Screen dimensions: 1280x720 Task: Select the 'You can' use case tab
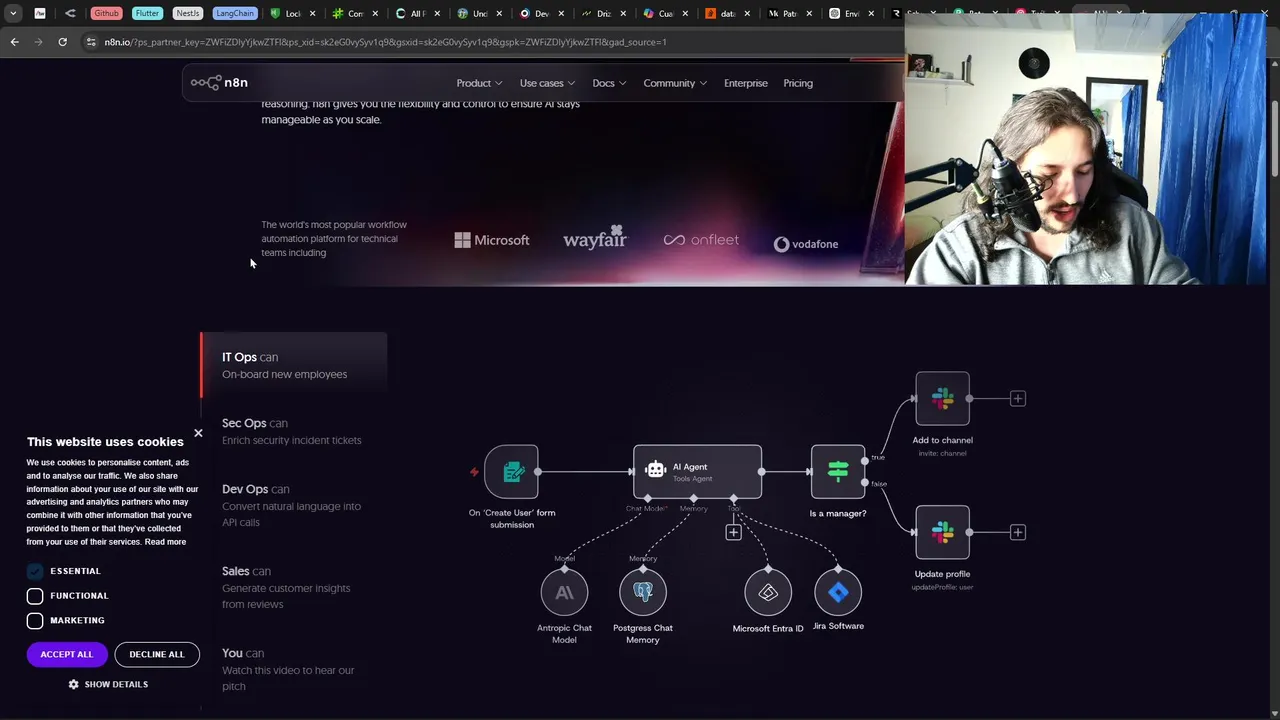tap(294, 669)
